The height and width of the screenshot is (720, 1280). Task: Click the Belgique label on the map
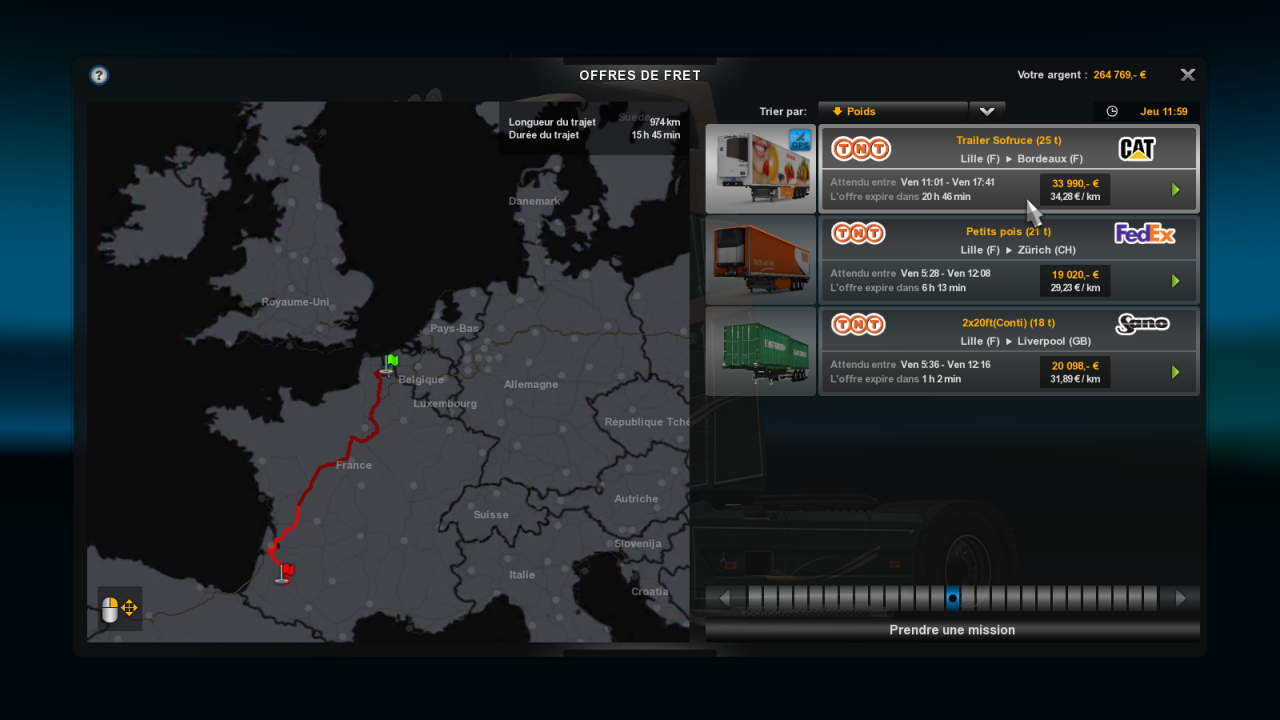(x=421, y=380)
